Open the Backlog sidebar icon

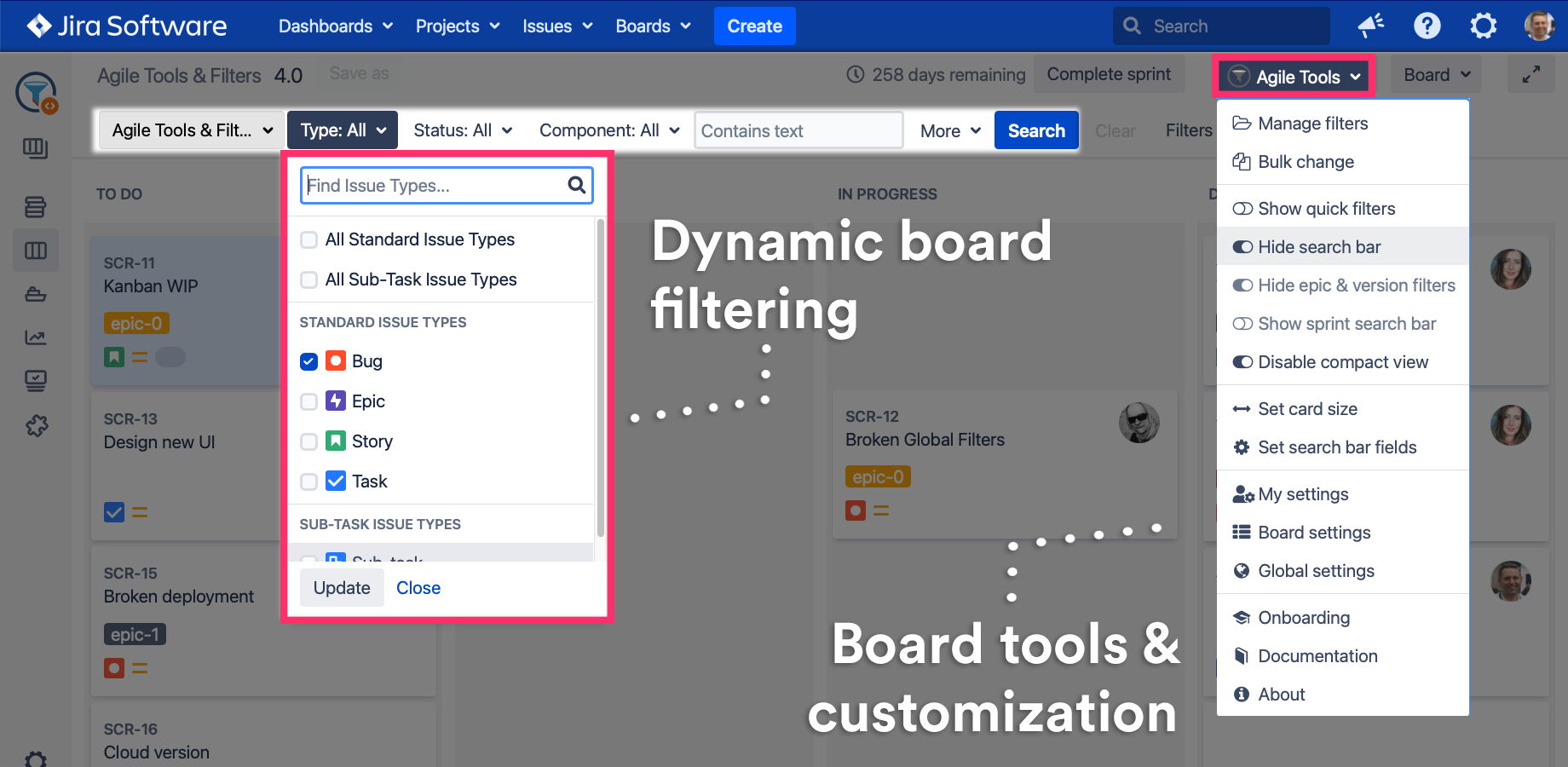point(36,206)
